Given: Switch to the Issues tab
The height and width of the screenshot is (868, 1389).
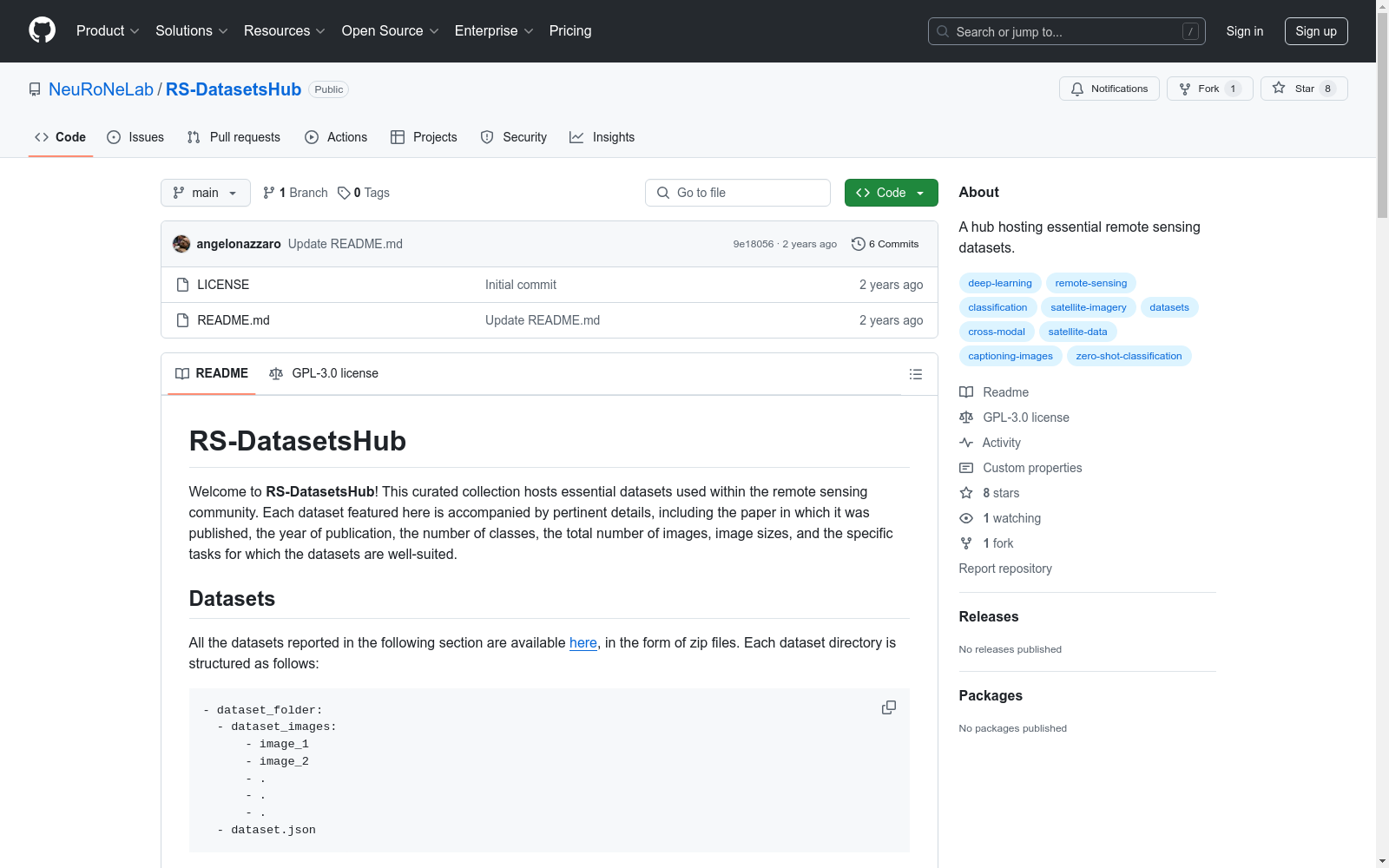Looking at the screenshot, I should [135, 137].
